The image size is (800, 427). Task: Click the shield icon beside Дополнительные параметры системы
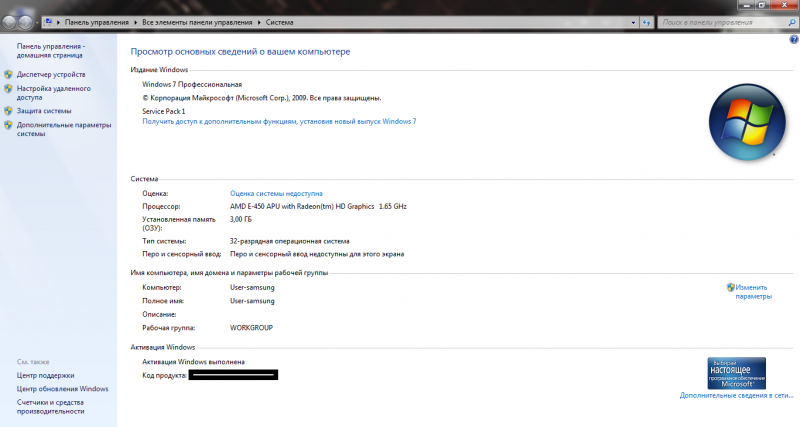[8, 126]
